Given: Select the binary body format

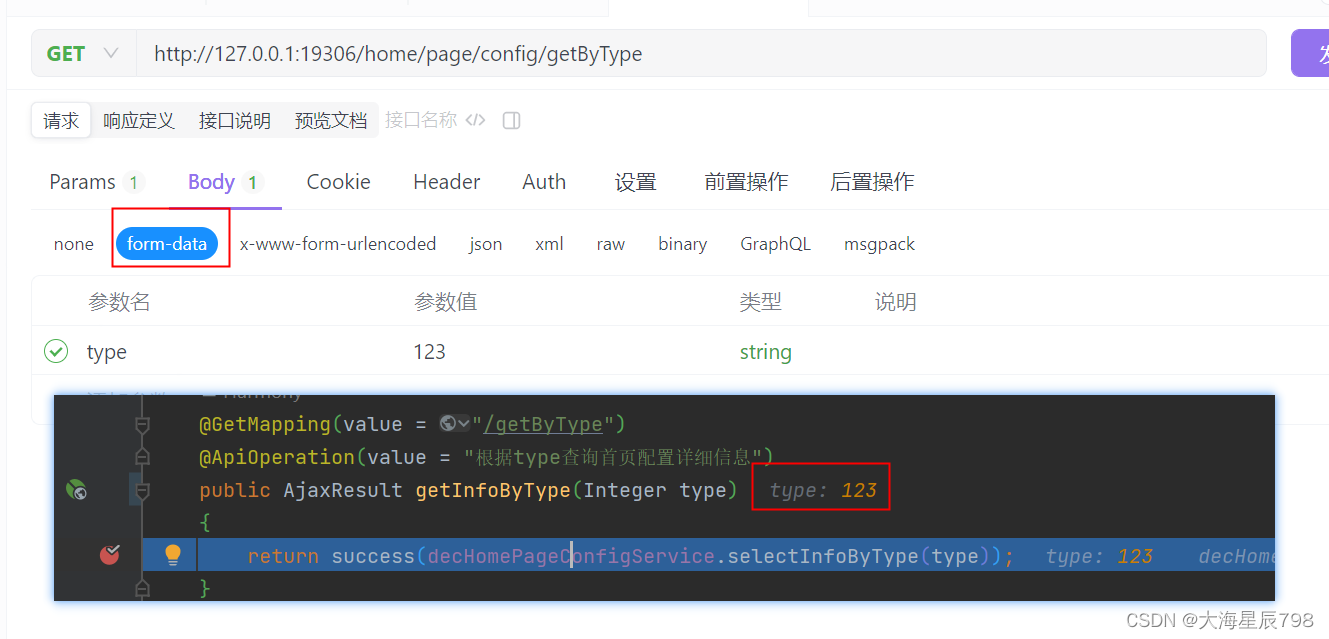Looking at the screenshot, I should (682, 243).
